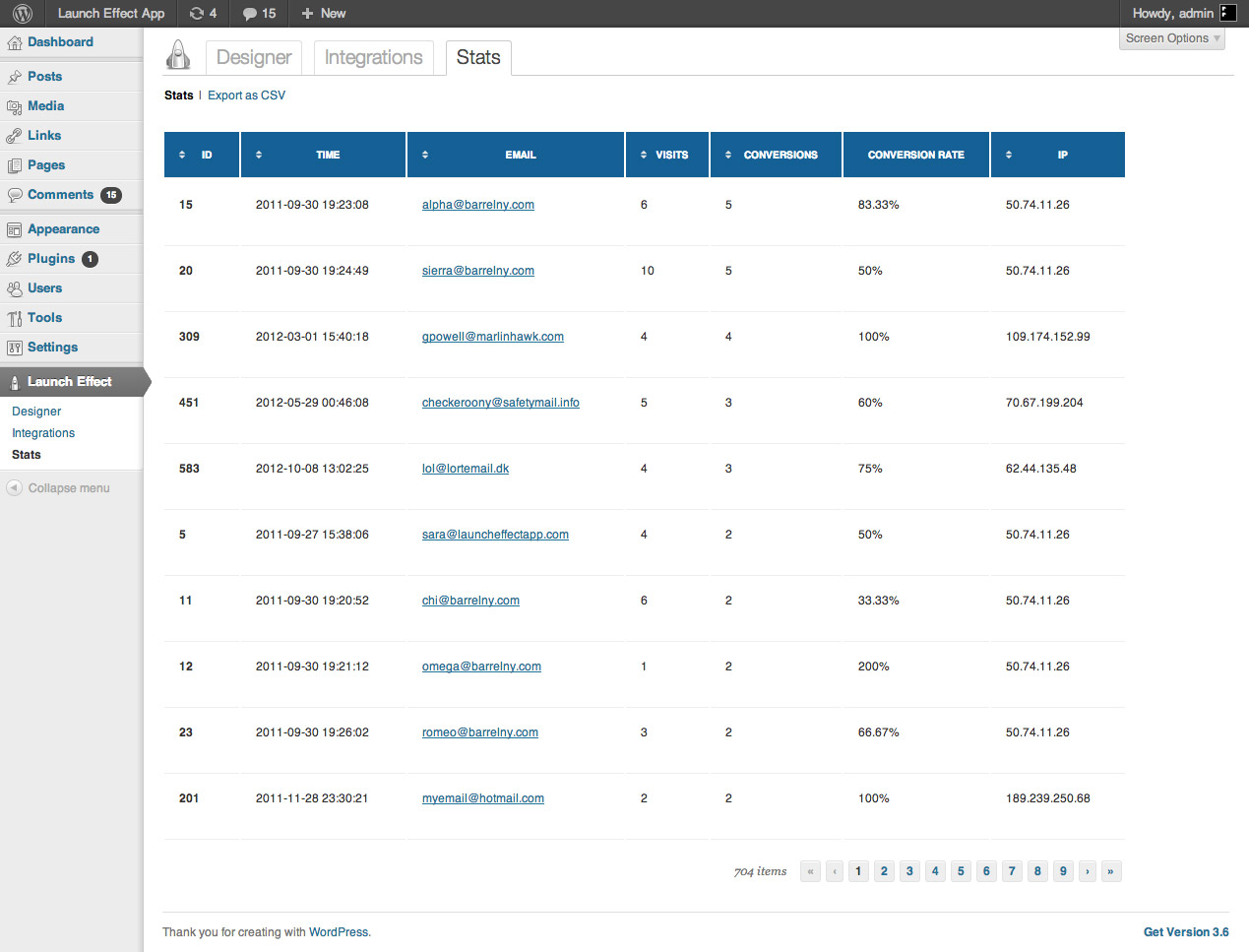Click the Collapse menu arrow icon

14,488
